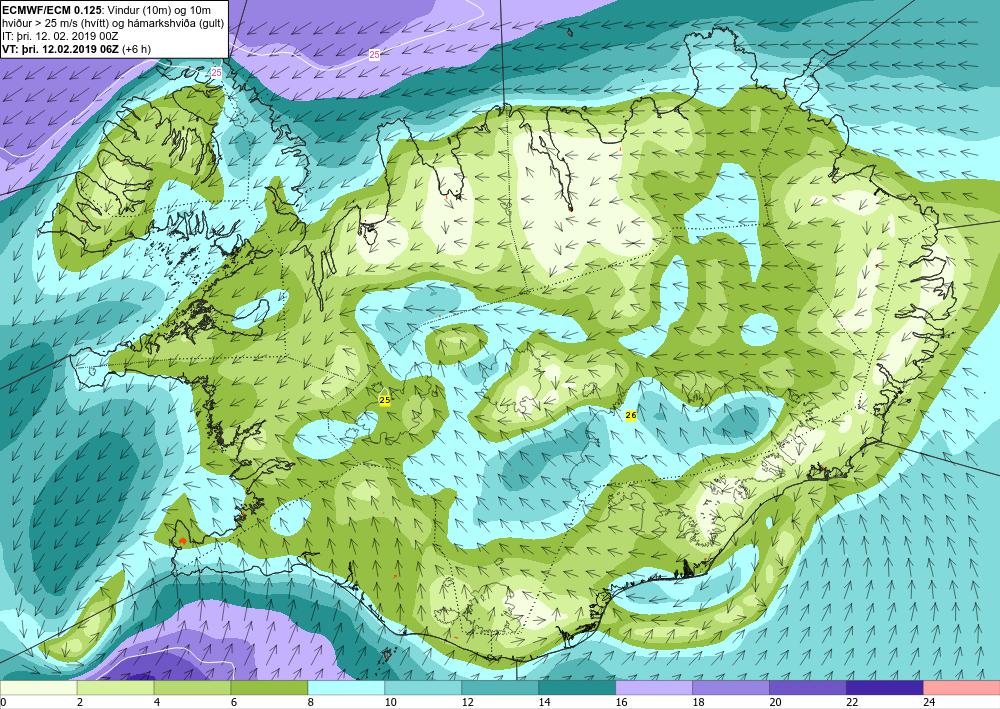
Task: Click the teal 12–14 m/s legend swatch
Action: [x=500, y=688]
